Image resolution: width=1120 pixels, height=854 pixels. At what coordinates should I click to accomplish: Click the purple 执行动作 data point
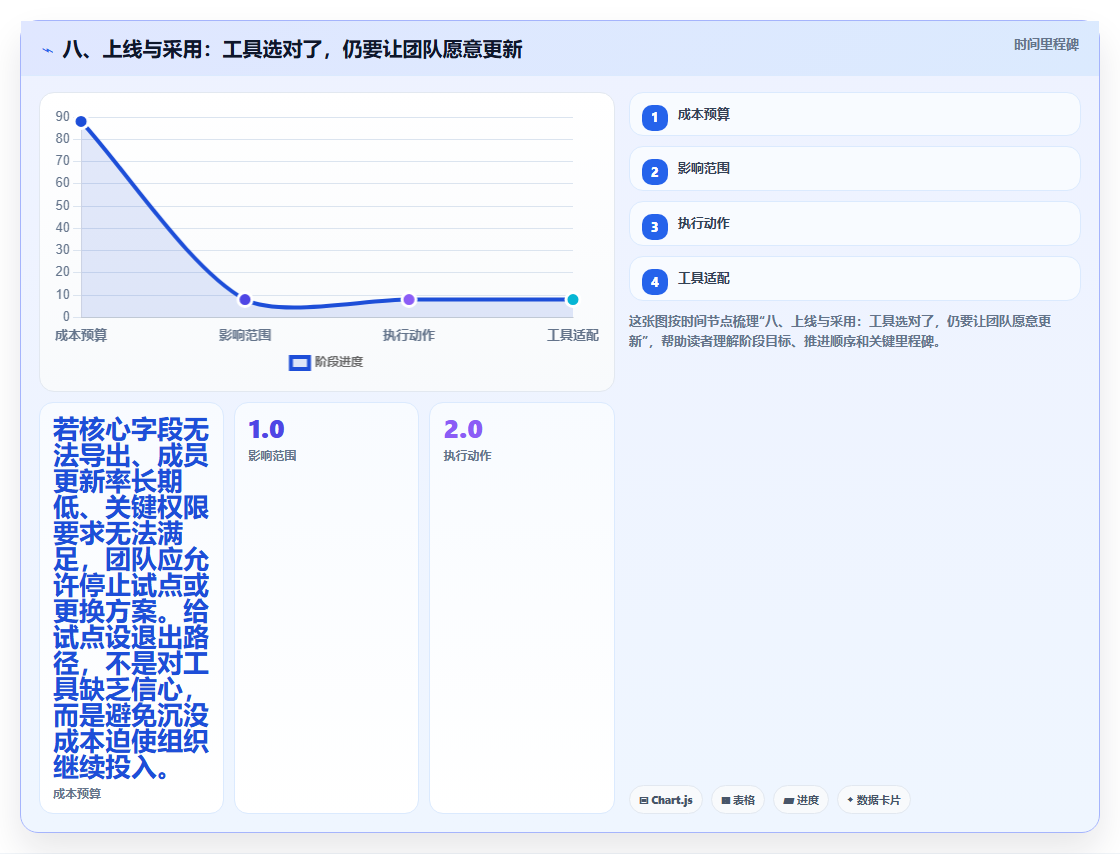click(x=409, y=300)
